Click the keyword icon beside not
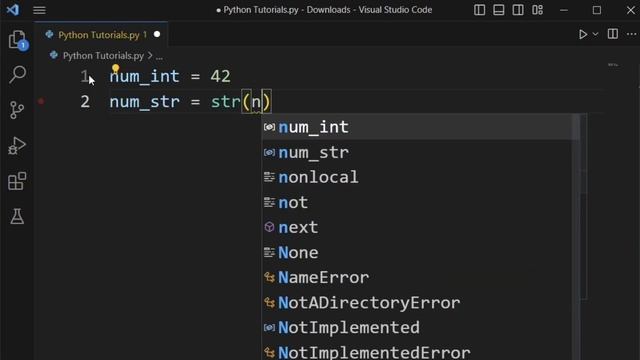Screen dimensions: 640x360 tap(269, 202)
